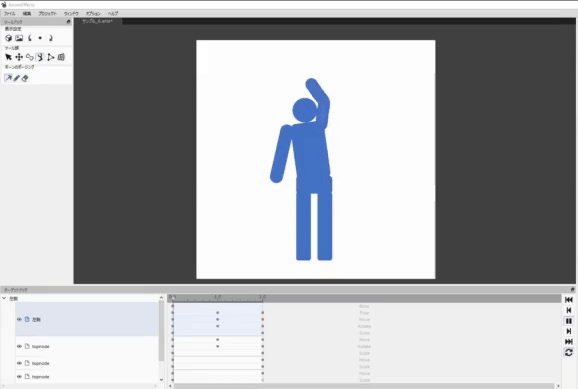The height and width of the screenshot is (389, 578).
Task: Click the page icon beside the selected 左腕 layer
Action: pos(27,320)
